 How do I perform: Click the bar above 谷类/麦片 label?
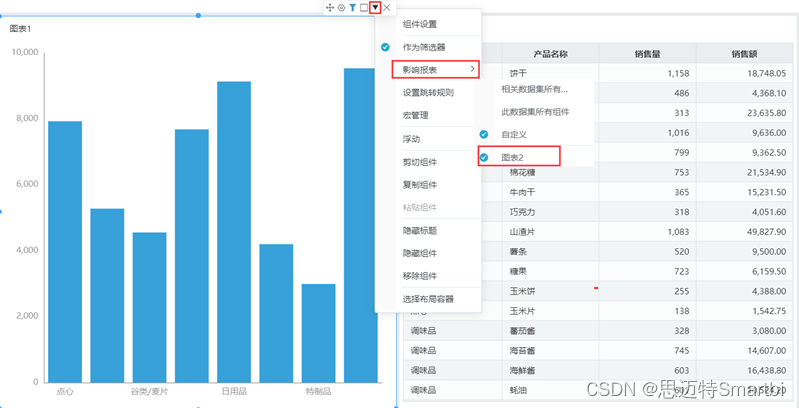[150, 307]
